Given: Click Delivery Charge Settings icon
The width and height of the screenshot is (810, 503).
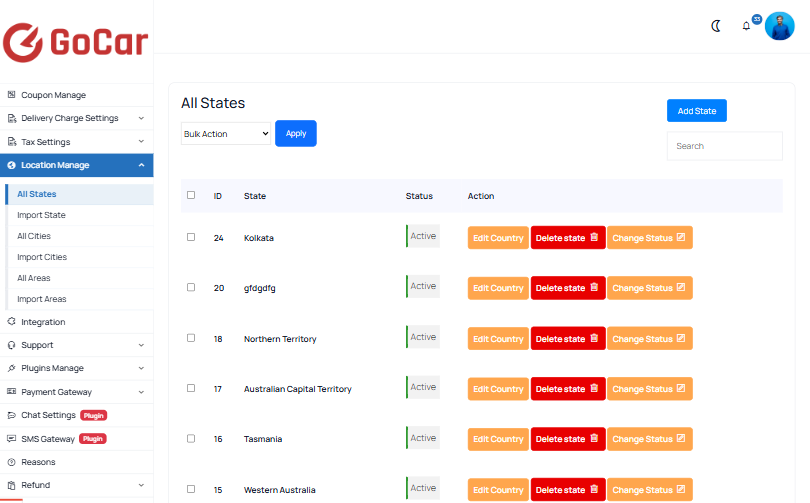Looking at the screenshot, I should 11,118.
